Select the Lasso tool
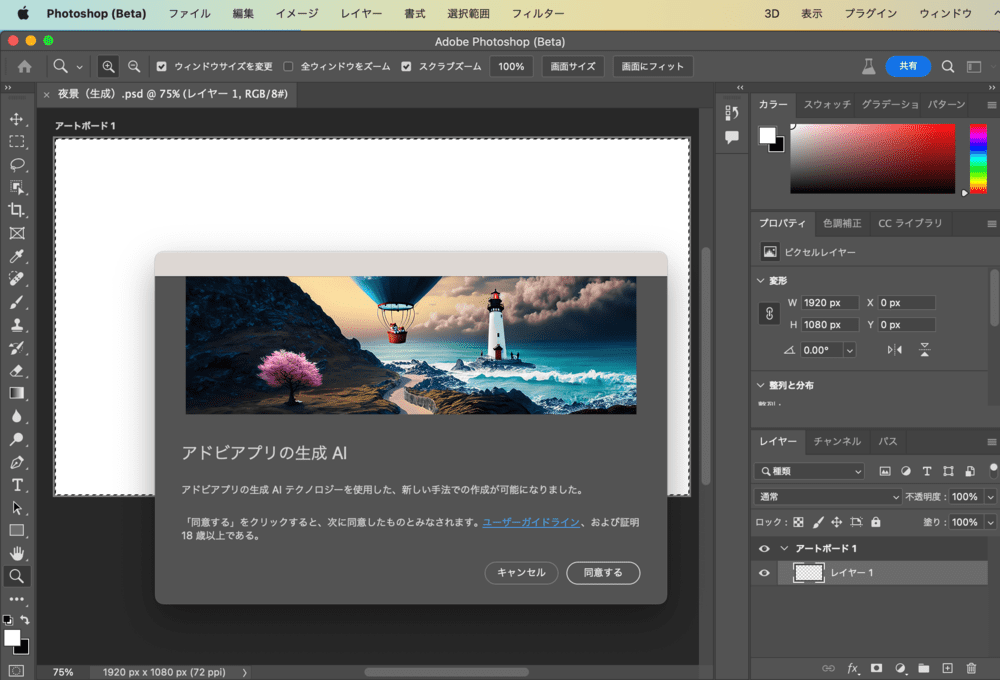This screenshot has height=680, width=1000. (17, 165)
